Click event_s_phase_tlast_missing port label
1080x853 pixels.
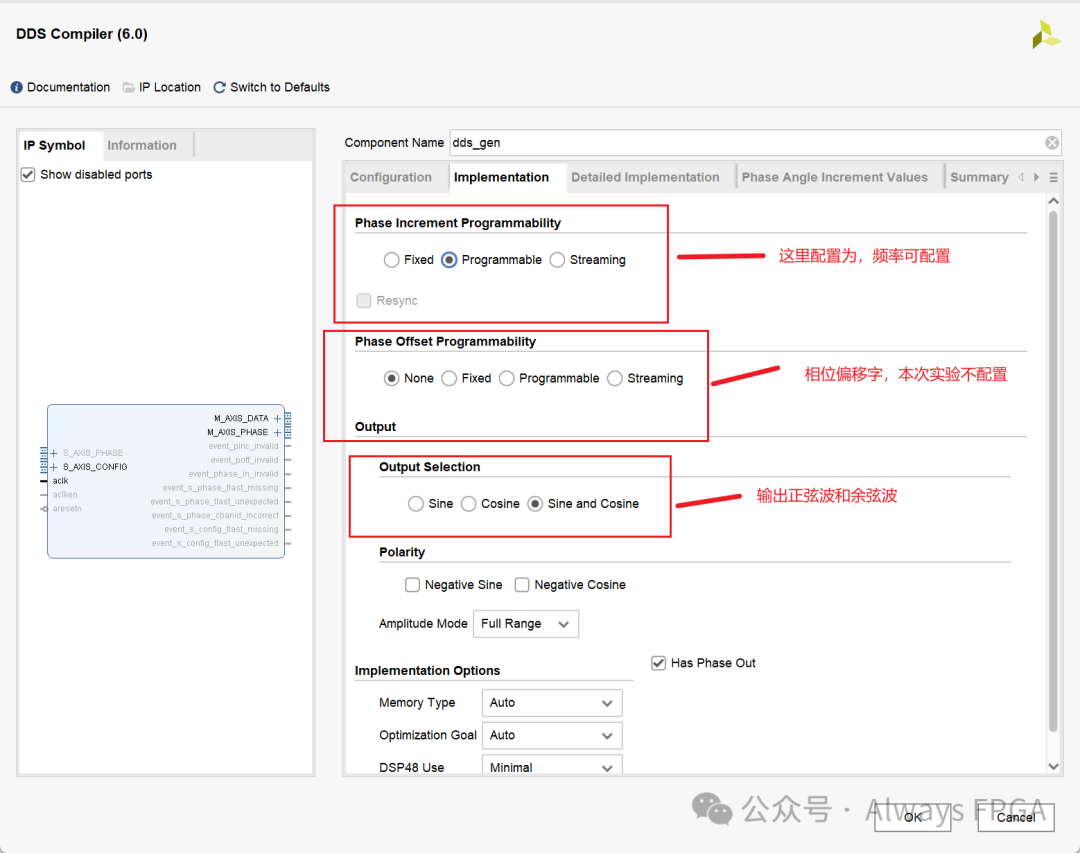[x=220, y=488]
